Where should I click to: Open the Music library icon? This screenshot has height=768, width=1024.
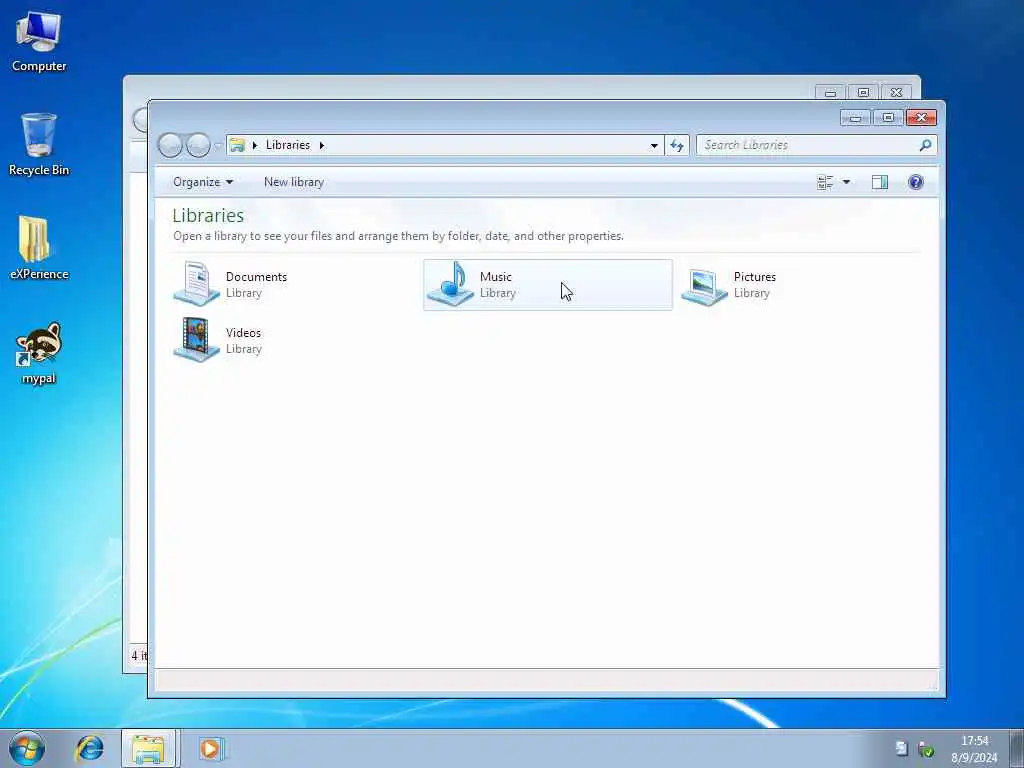(x=450, y=283)
